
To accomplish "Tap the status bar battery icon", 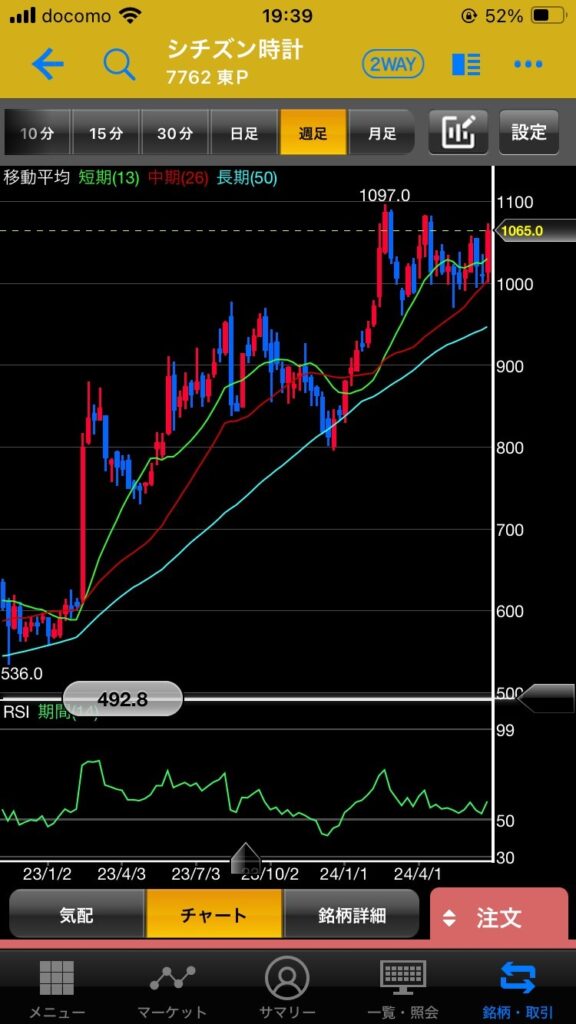I will [549, 16].
